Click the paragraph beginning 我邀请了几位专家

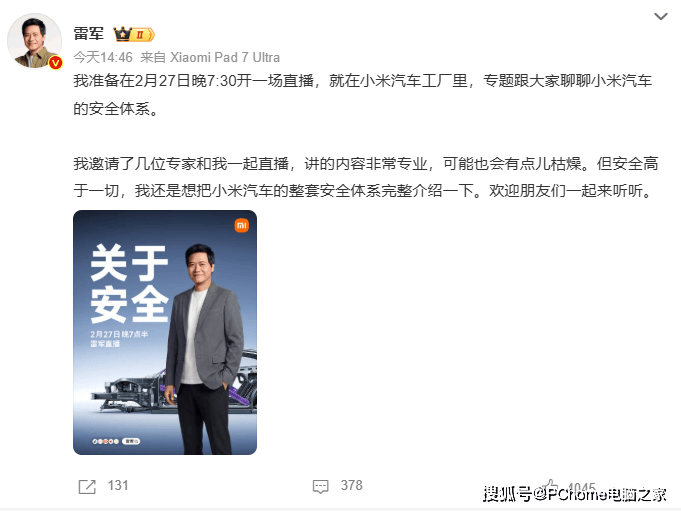(366, 177)
